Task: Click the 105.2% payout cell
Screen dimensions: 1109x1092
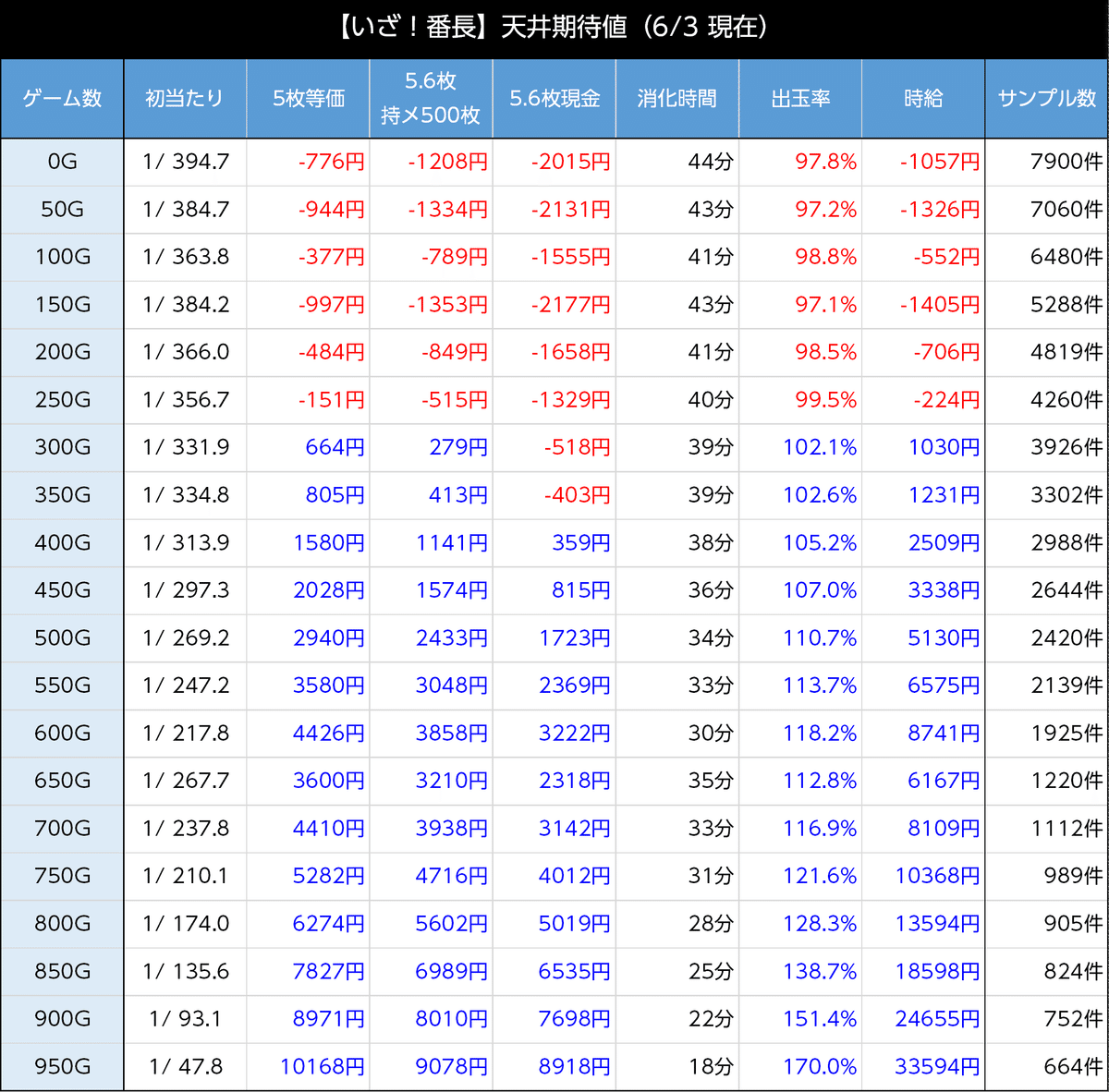Action: [800, 543]
